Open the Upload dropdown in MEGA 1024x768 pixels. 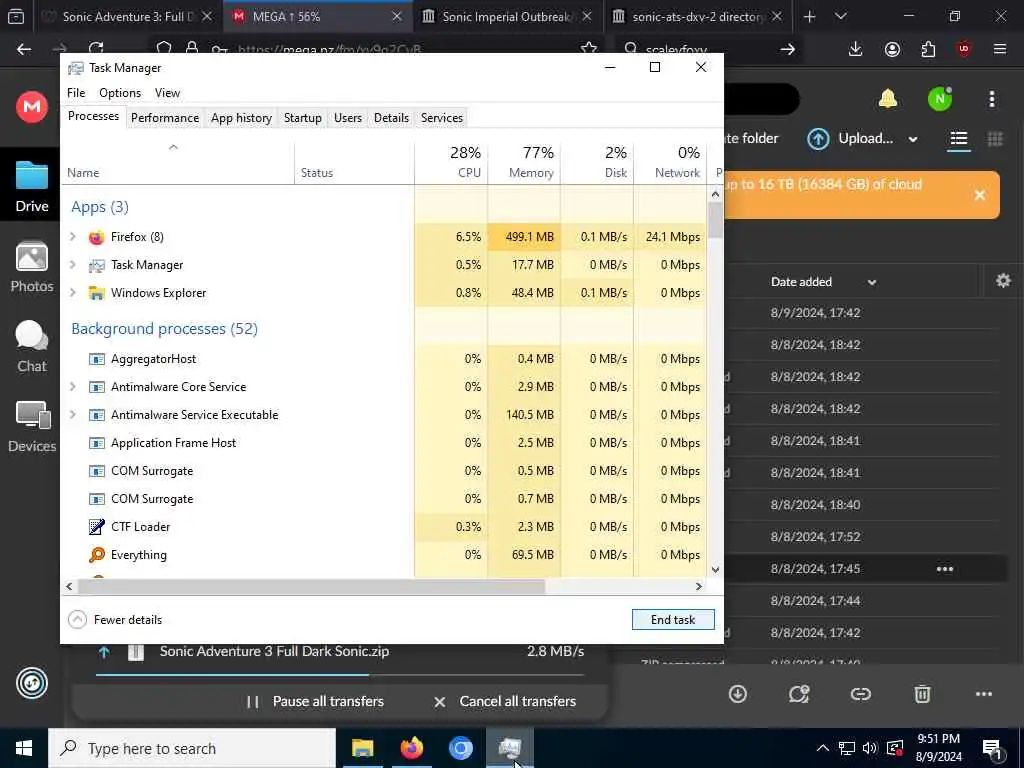[x=863, y=138]
